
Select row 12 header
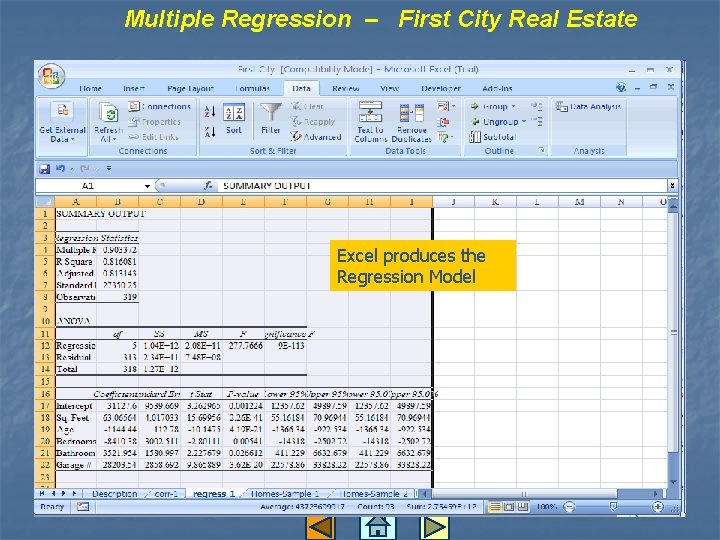(x=45, y=345)
